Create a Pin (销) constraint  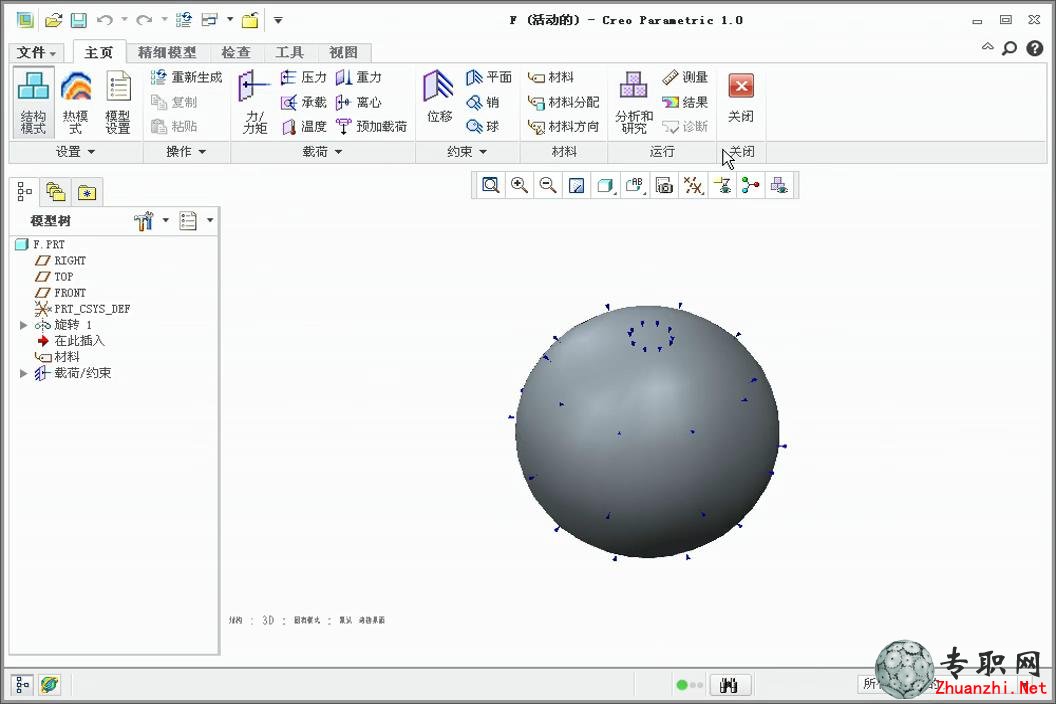[483, 102]
